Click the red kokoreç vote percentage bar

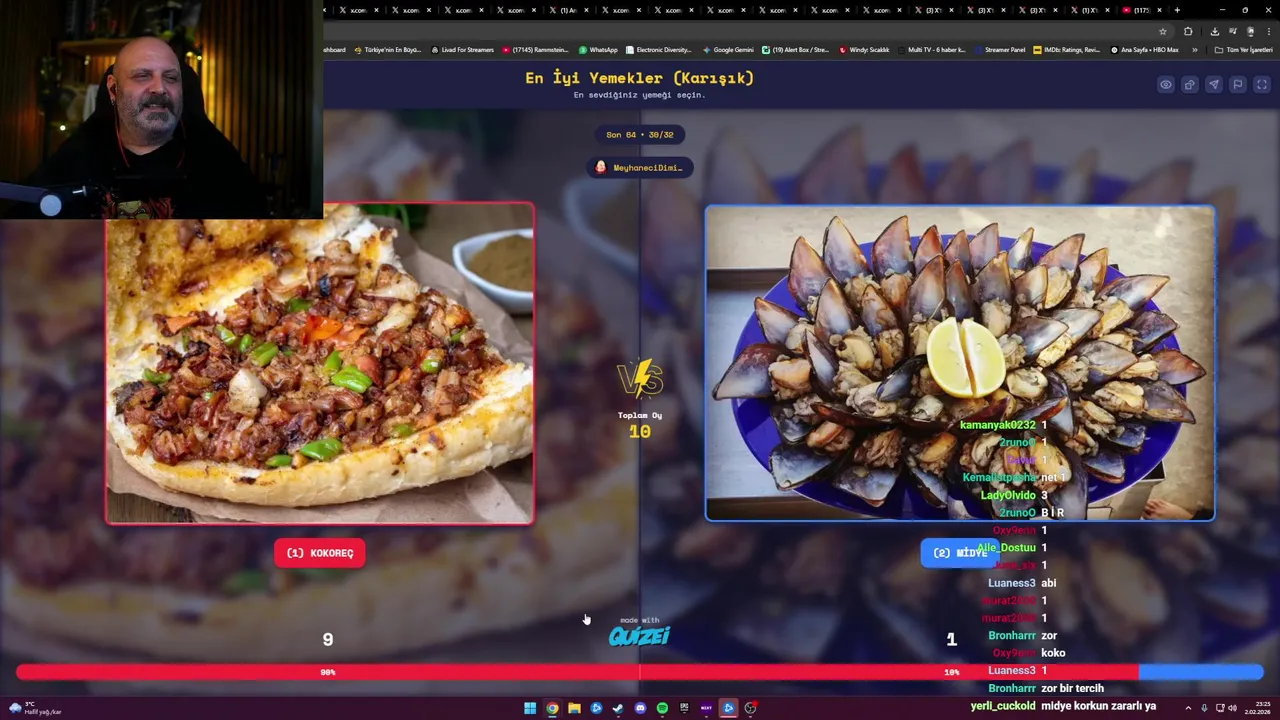coord(577,672)
